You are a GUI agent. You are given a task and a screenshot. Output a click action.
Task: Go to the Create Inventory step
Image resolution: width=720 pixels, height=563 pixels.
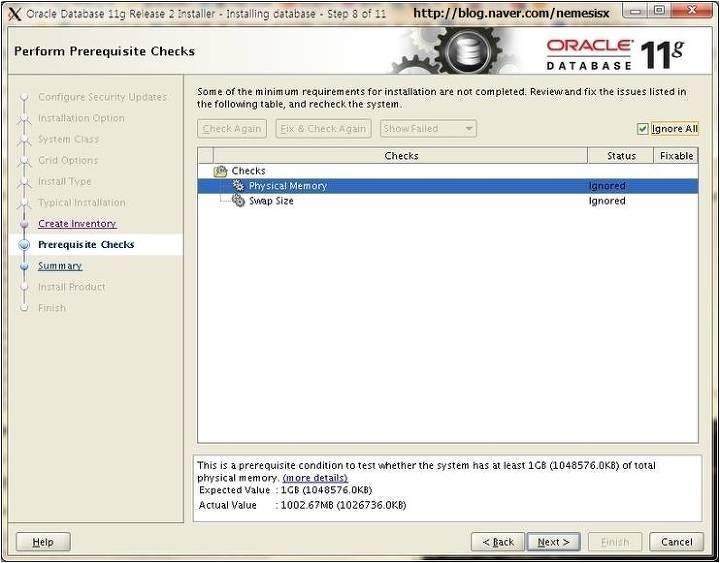77,224
